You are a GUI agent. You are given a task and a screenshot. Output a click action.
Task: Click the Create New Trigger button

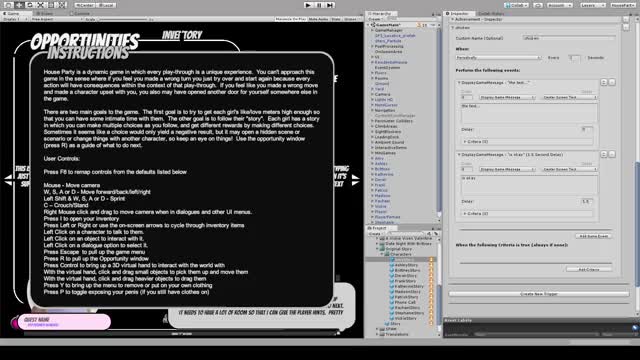coord(539,293)
